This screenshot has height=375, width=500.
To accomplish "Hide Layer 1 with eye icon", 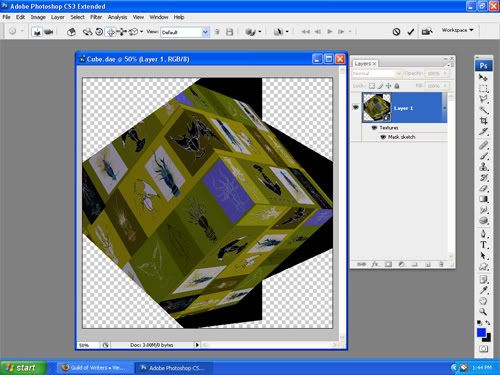I will coord(356,107).
